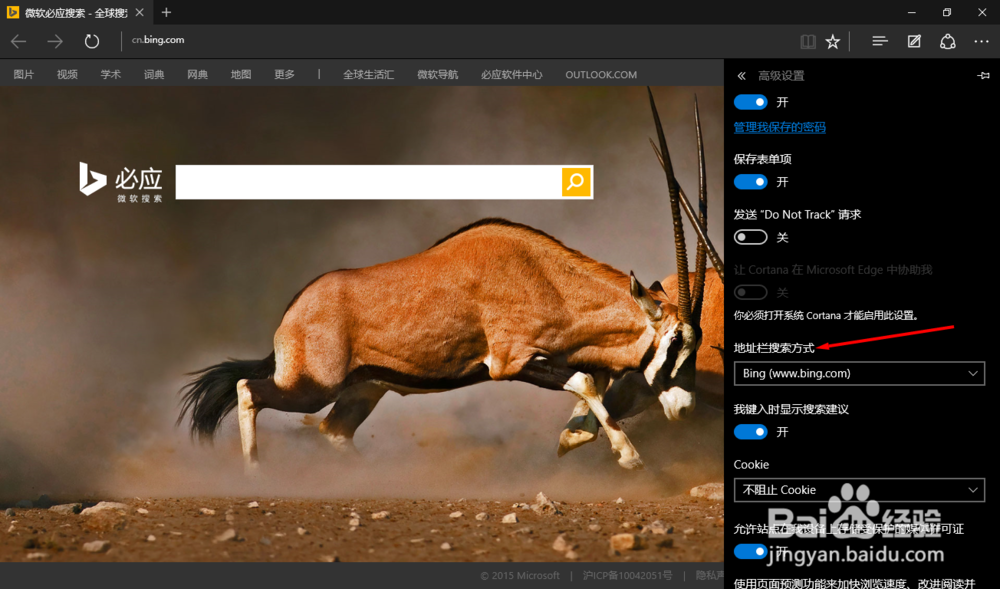Enable the Do Not Track toggle
1000x589 pixels.
click(x=750, y=237)
